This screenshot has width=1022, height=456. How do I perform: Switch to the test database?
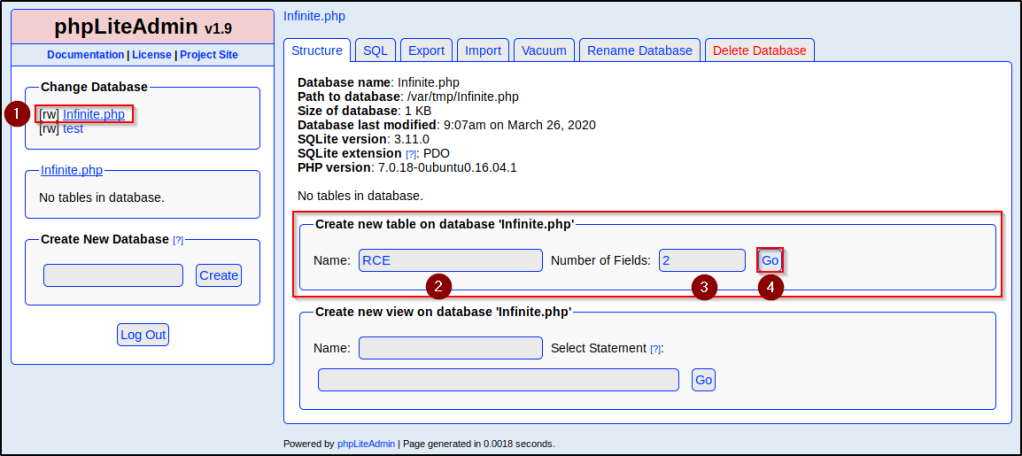pos(73,129)
